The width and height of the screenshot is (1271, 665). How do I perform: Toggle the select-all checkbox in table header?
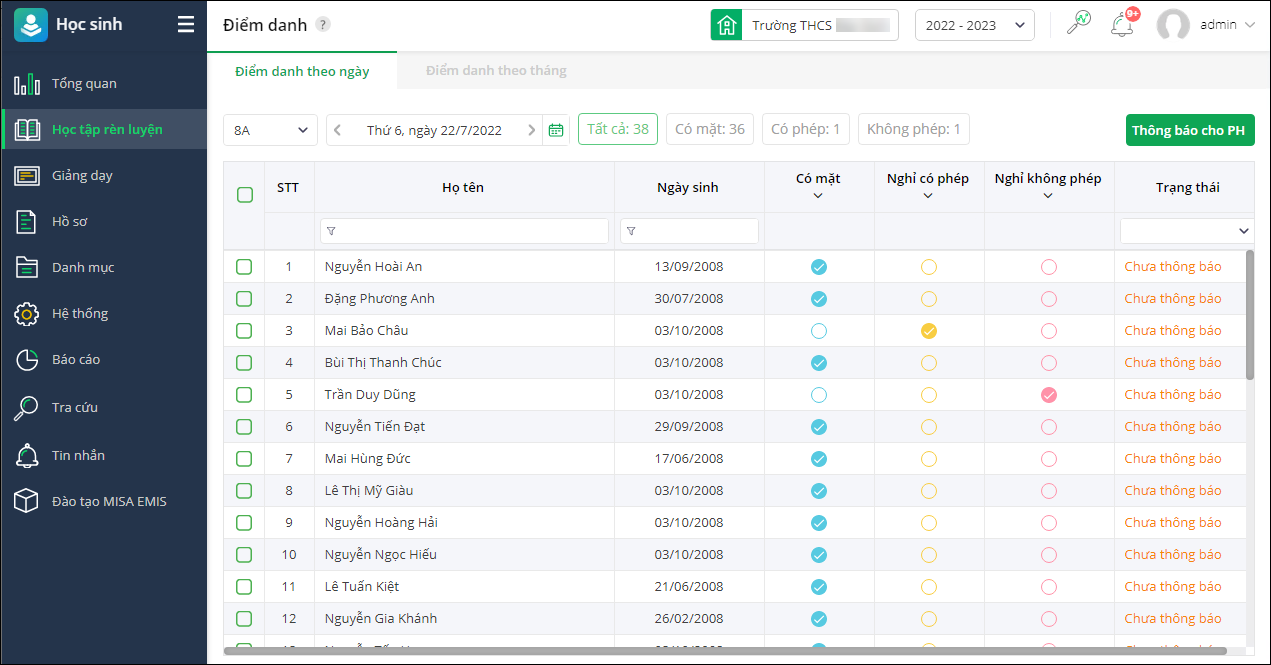click(245, 195)
